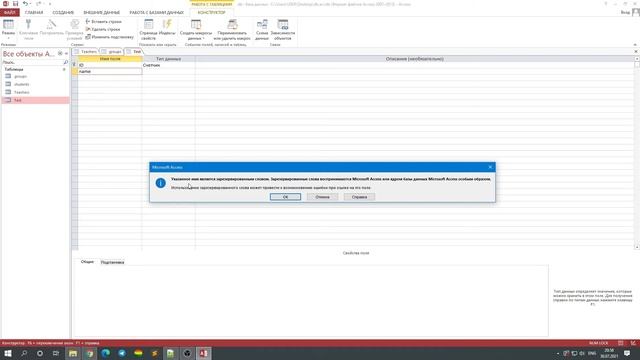Open the notification center in system tray

pyautogui.click(x=627, y=353)
